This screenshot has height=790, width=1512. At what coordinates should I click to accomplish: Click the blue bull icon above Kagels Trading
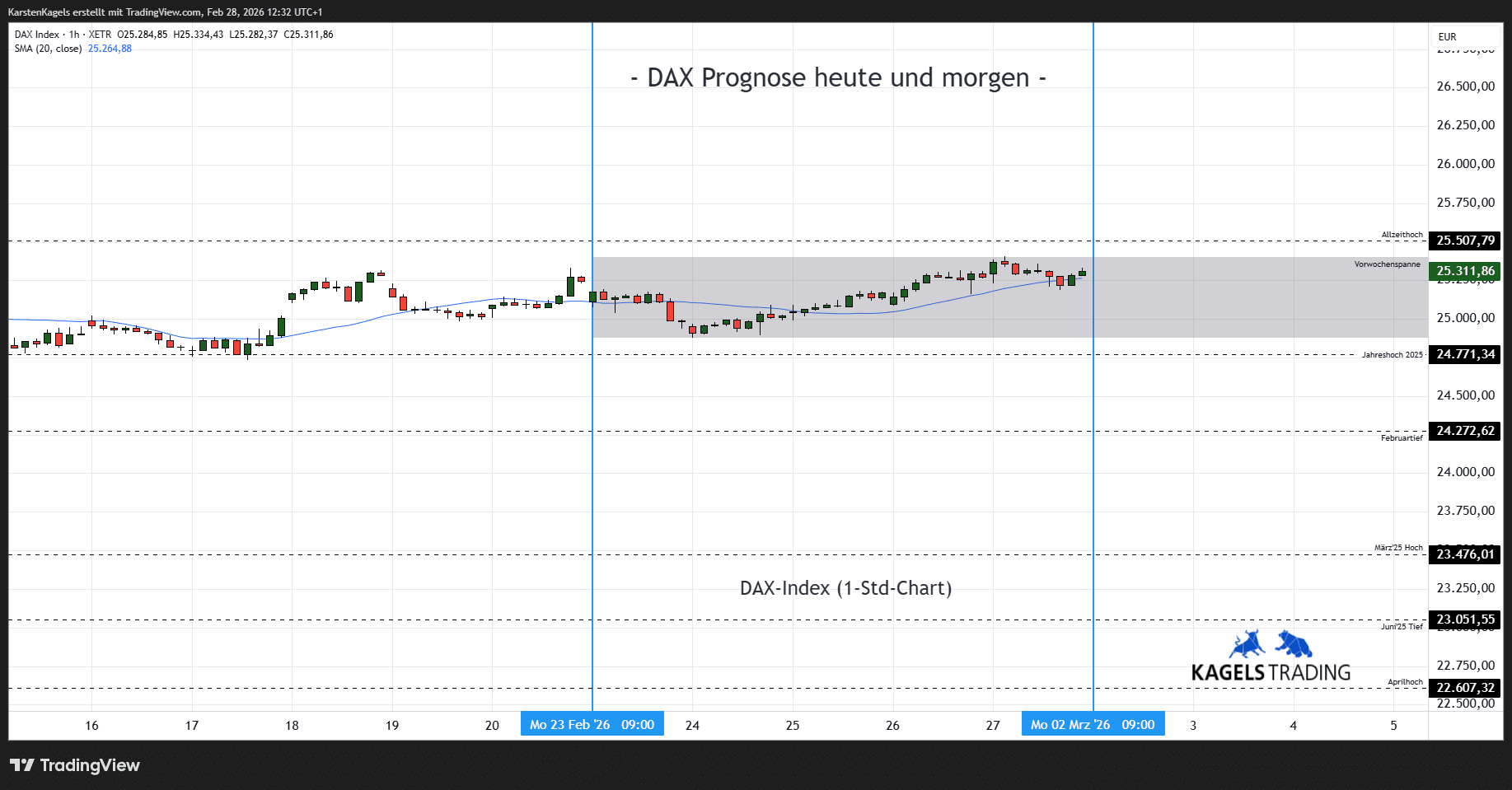(x=1247, y=644)
